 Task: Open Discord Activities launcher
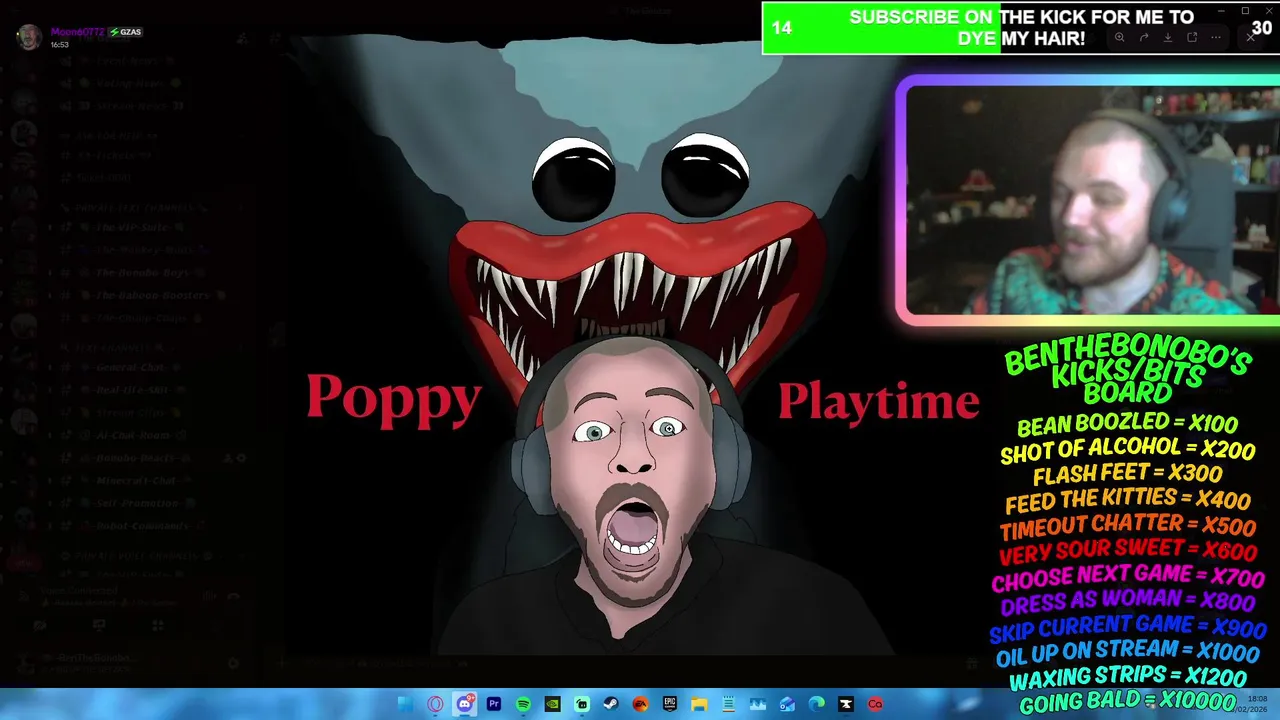pos(158,625)
